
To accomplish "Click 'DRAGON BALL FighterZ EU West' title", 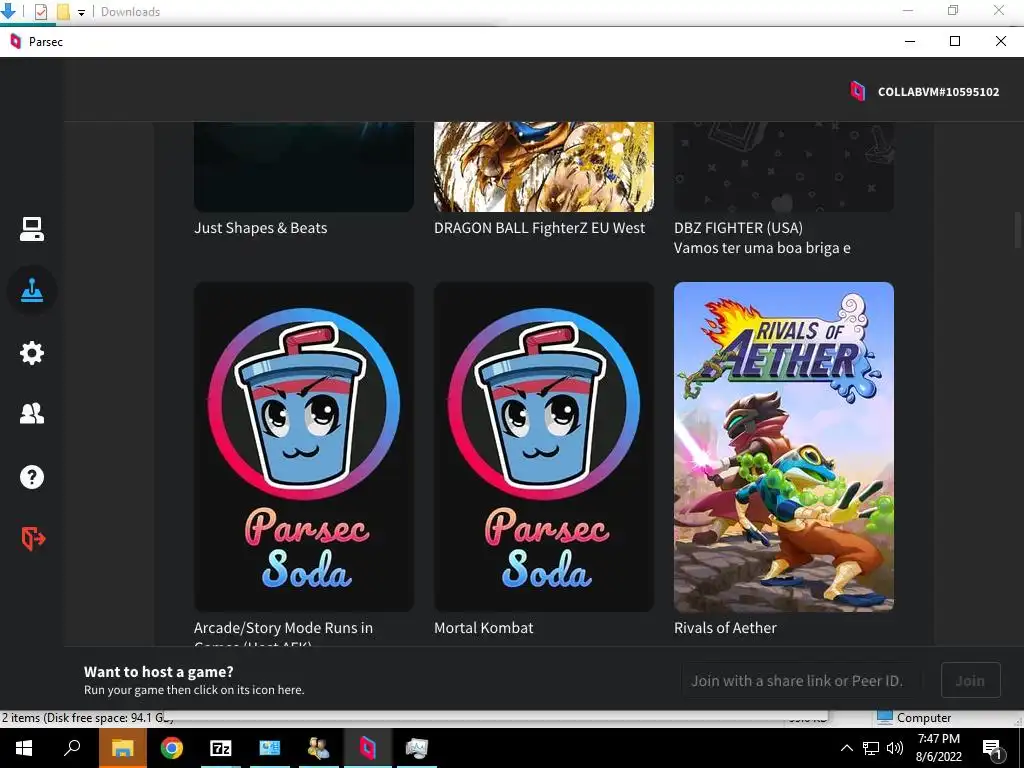I will click(539, 228).
